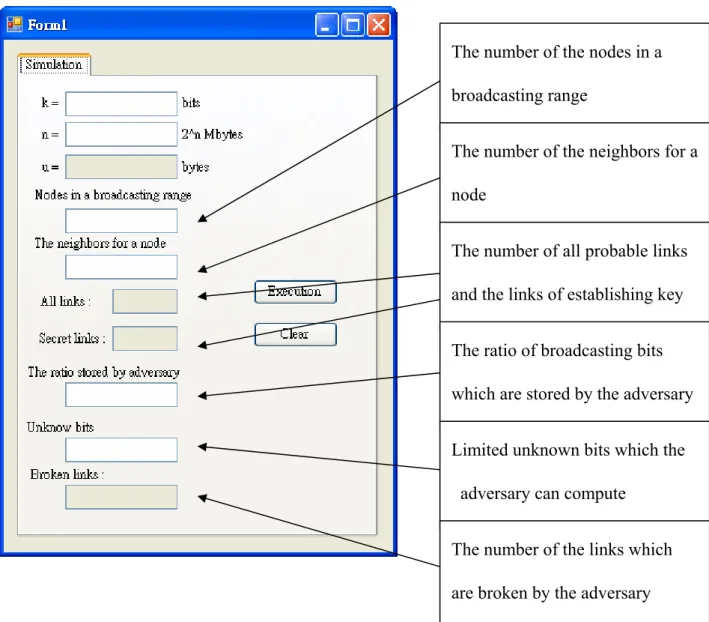Minimize the Form1 window
This screenshot has width=709, height=622.
326,24
